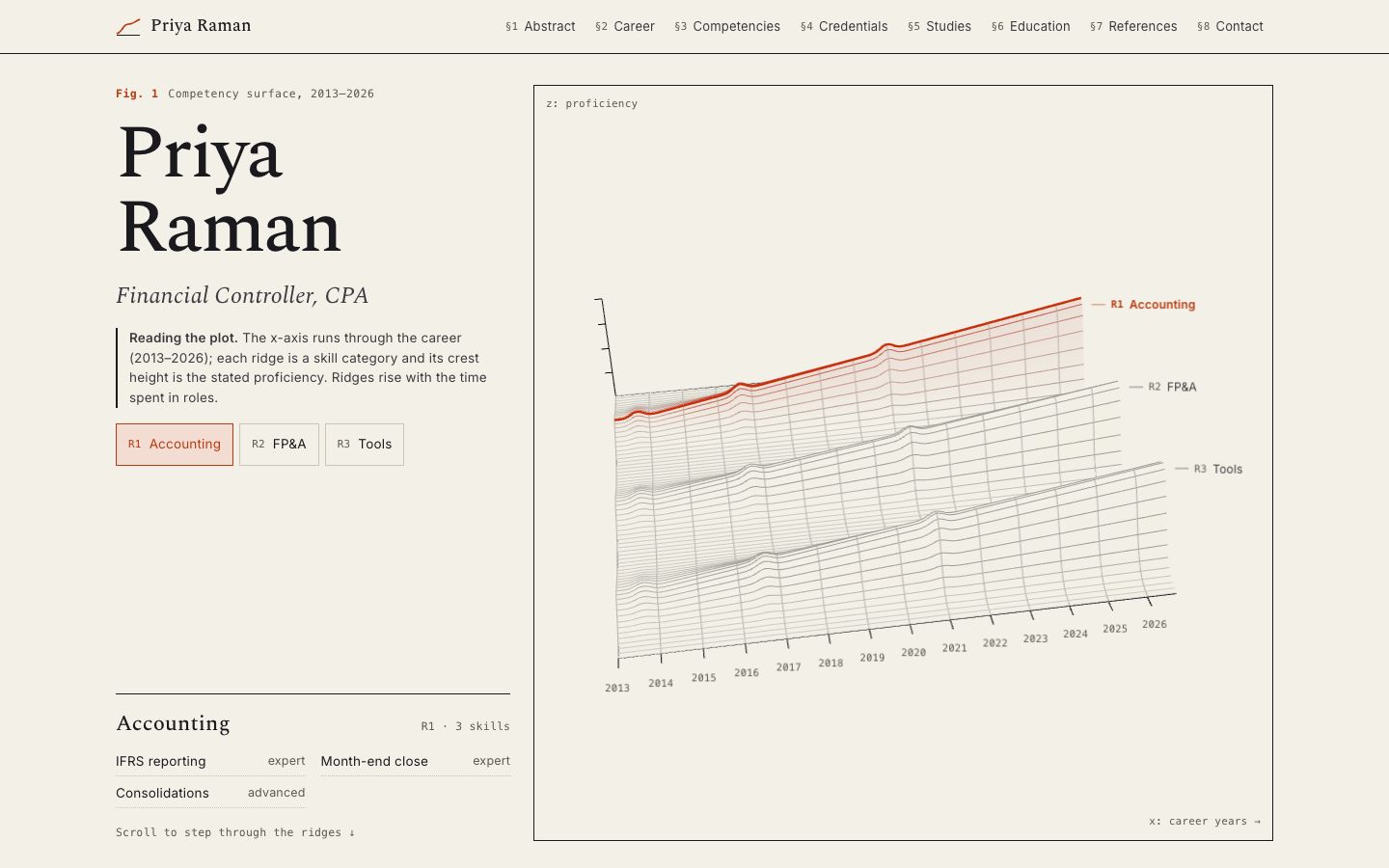Click the R3 Tools label in the plot
This screenshot has height=868, width=1389.
(1218, 469)
